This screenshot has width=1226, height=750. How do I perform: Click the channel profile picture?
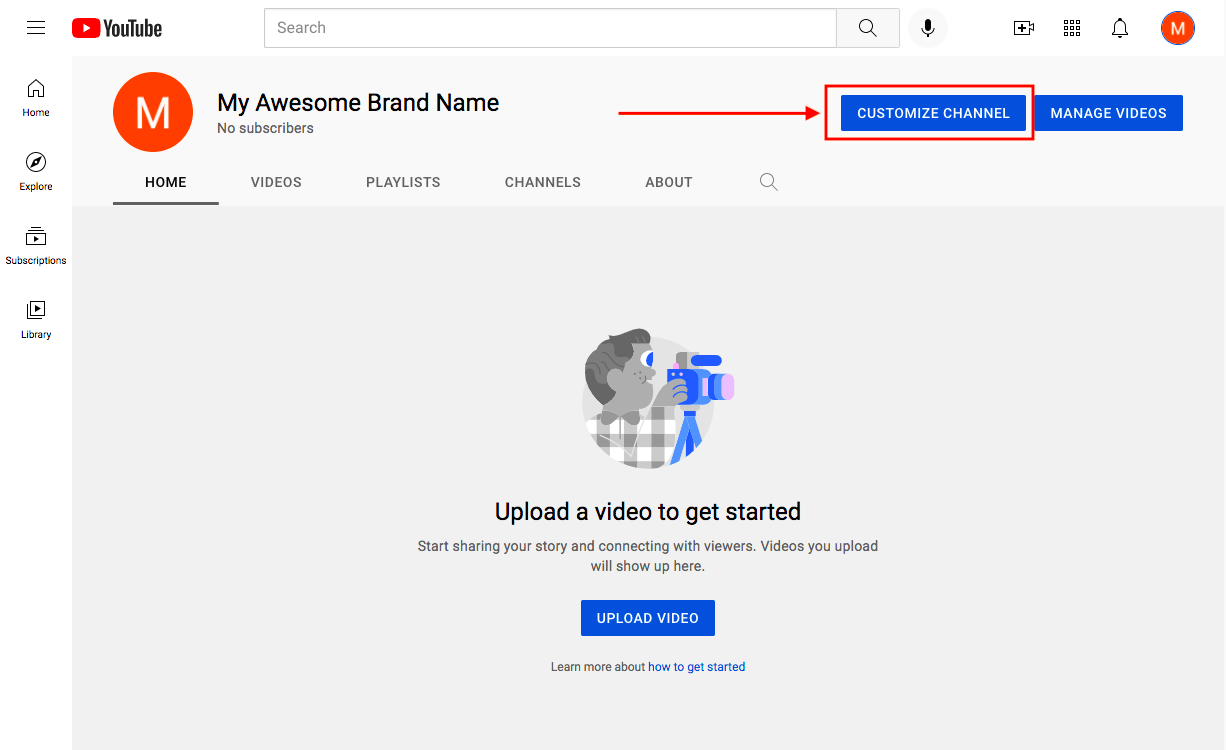[153, 112]
